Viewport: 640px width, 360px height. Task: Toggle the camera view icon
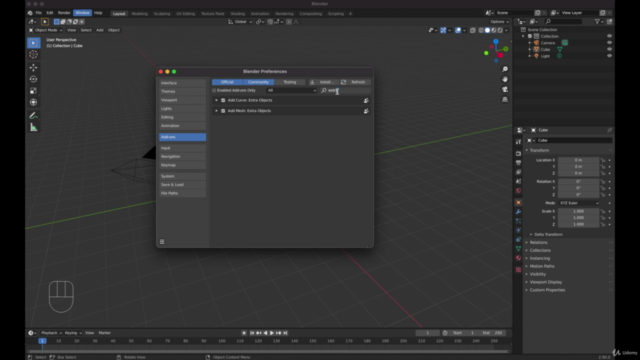coord(505,89)
